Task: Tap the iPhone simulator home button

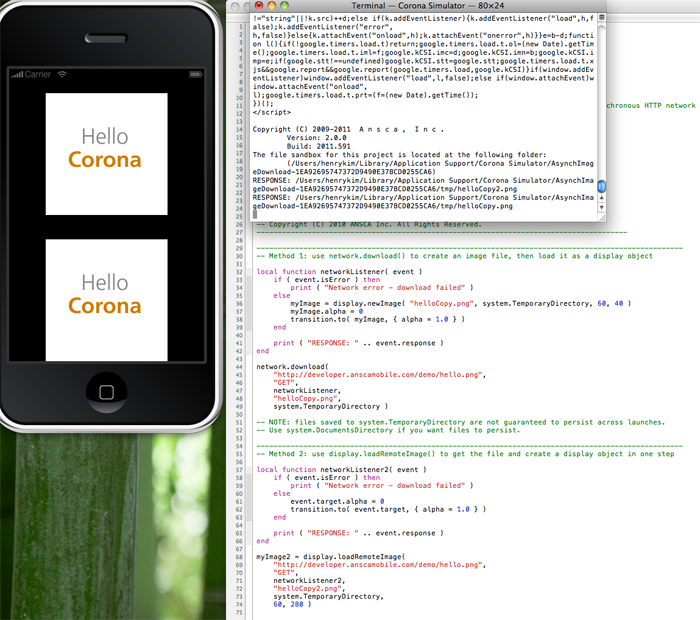Action: pyautogui.click(x=106, y=392)
